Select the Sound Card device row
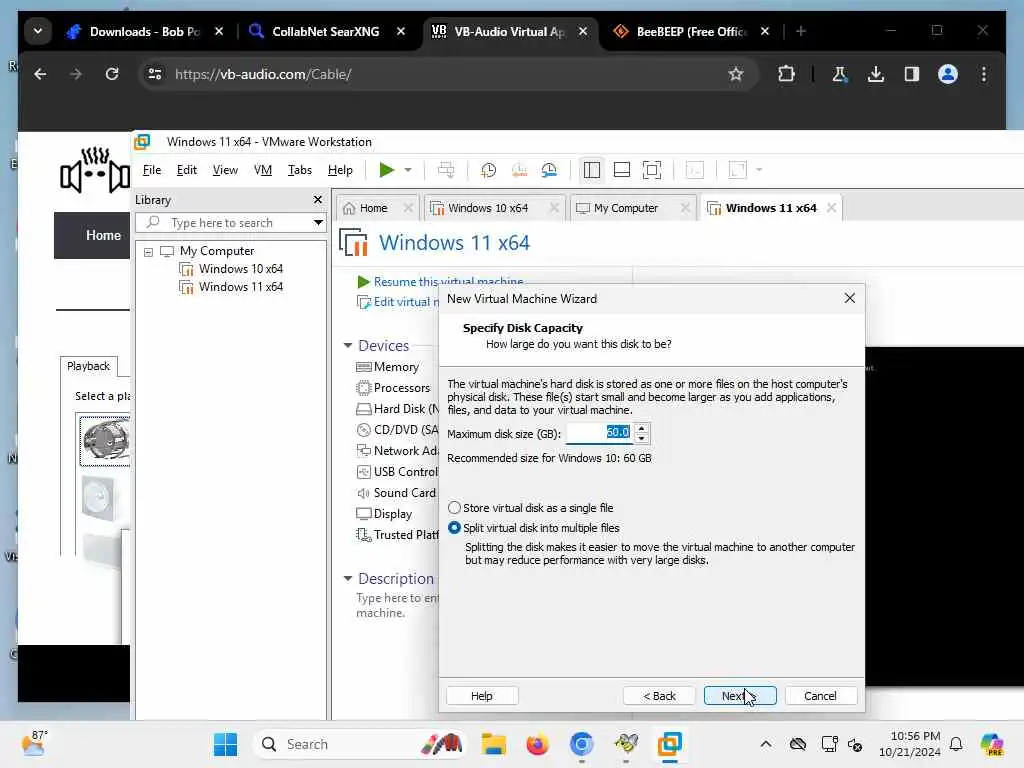 coord(396,493)
